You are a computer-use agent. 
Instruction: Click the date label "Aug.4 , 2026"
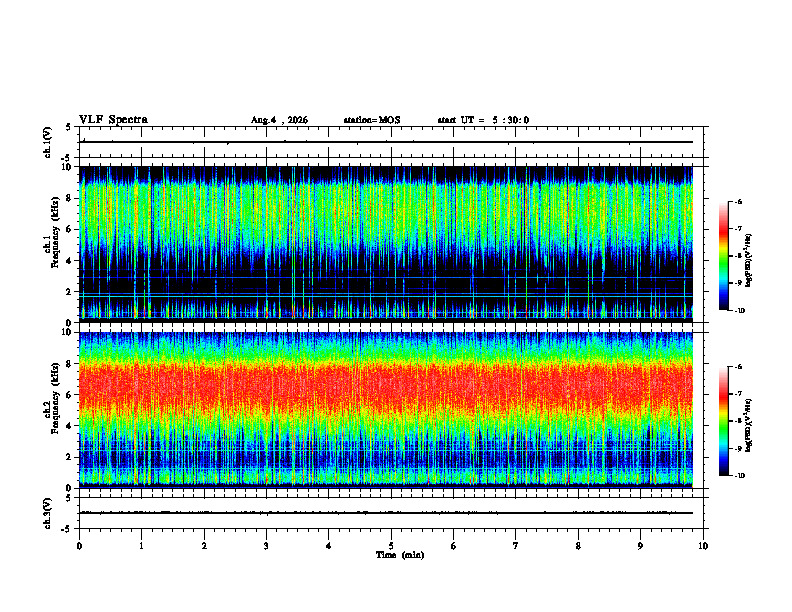pos(279,120)
